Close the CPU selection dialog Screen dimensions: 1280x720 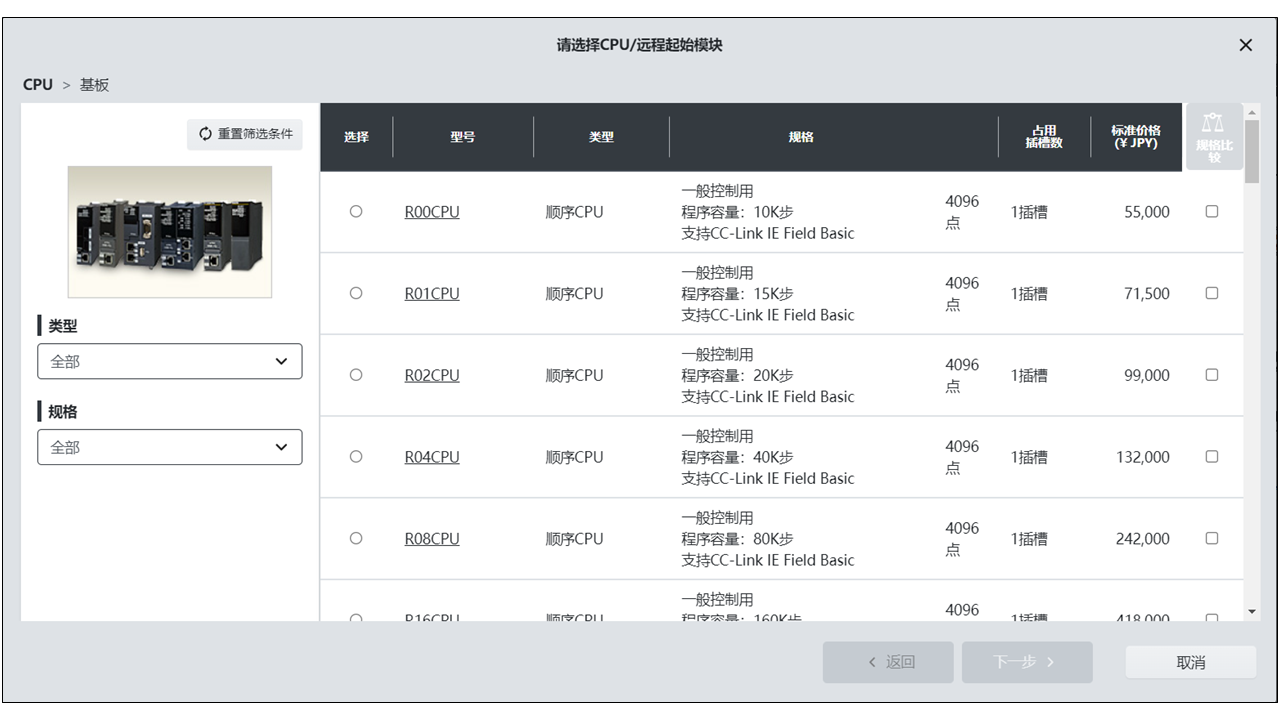[1245, 45]
